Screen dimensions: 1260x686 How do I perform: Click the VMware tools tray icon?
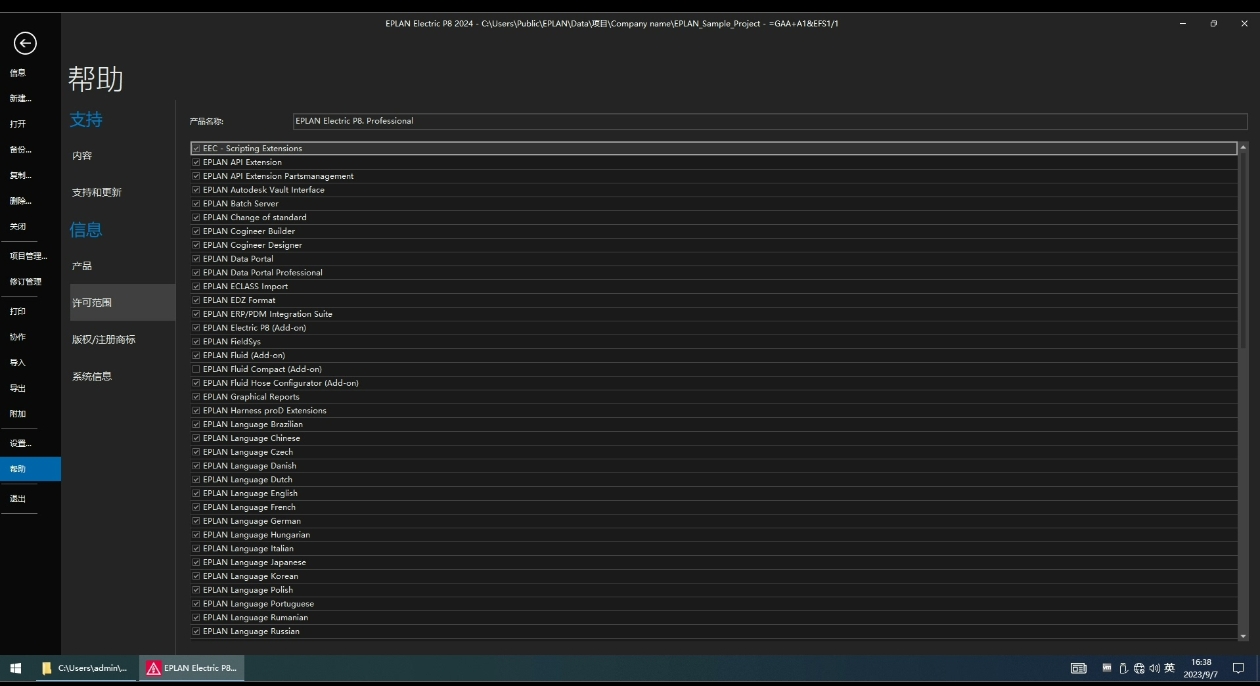point(1107,668)
